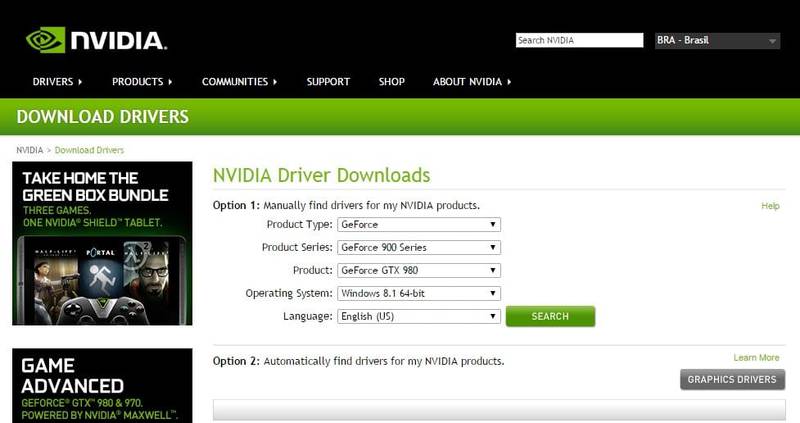Open the Product dropdown showing GeForce GTX 980

pyautogui.click(x=419, y=270)
